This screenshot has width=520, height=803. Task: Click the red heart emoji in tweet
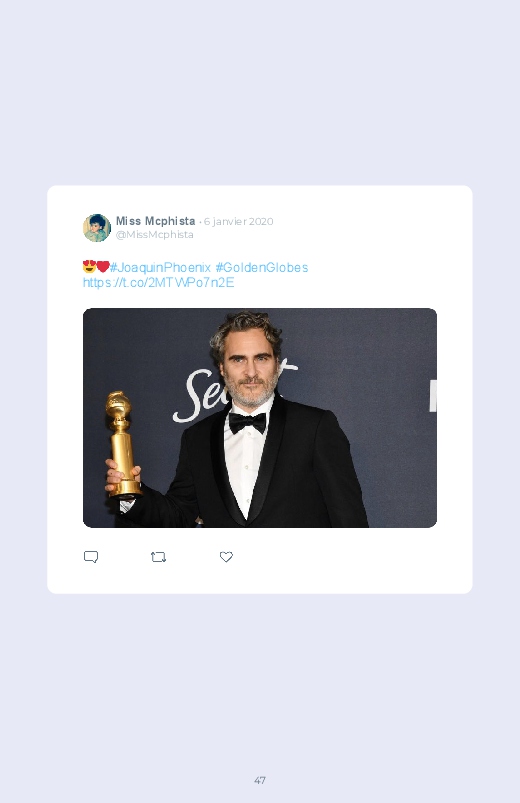103,267
